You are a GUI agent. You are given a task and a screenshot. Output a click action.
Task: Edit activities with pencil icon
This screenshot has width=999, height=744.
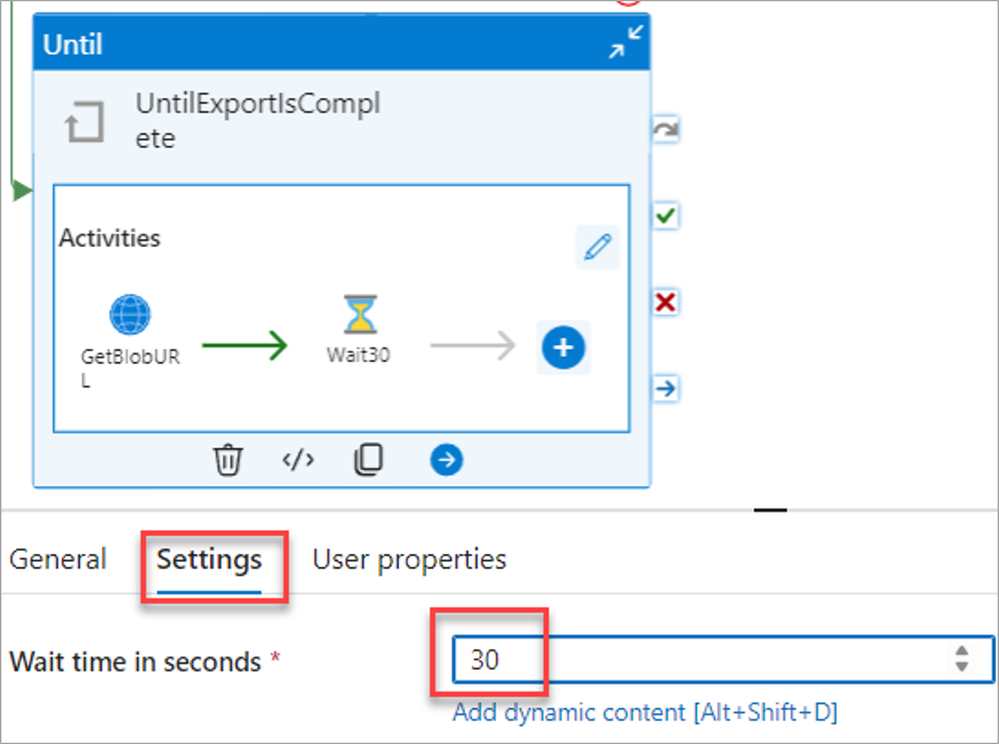597,247
